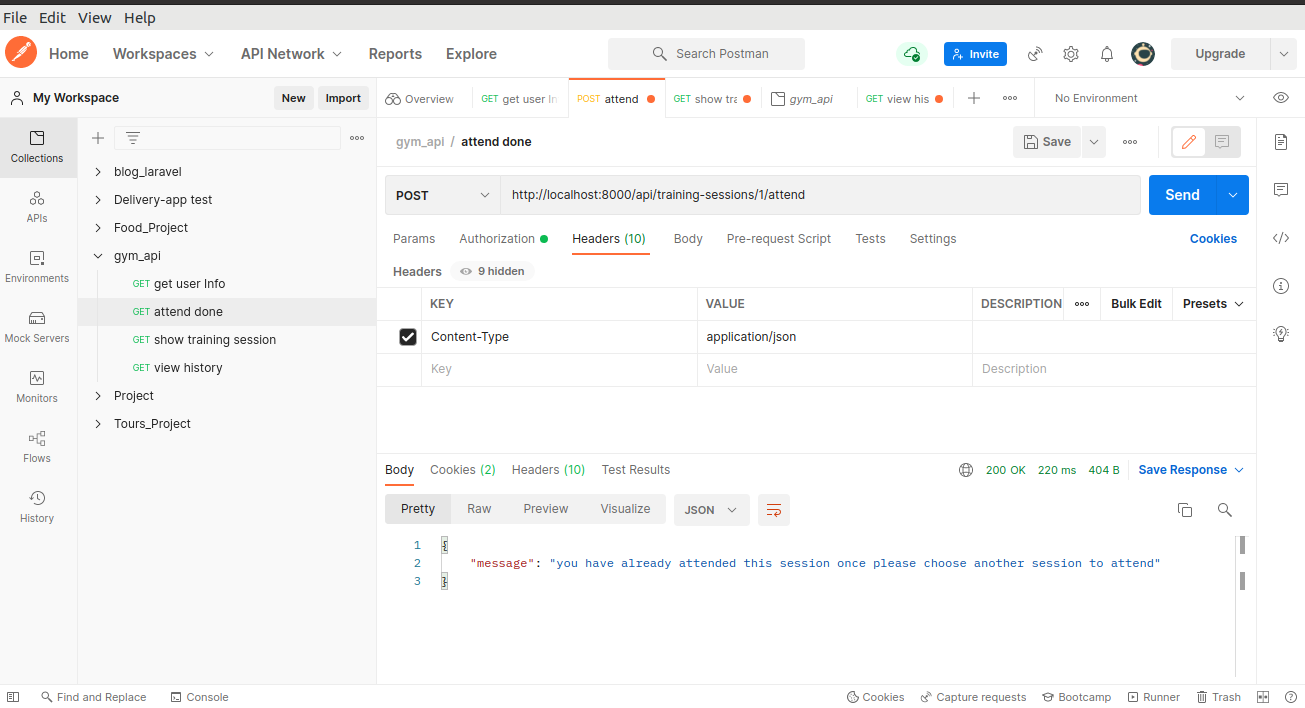The height and width of the screenshot is (708, 1305).
Task: Toggle line wrapping in the response viewer
Action: pyautogui.click(x=773, y=510)
